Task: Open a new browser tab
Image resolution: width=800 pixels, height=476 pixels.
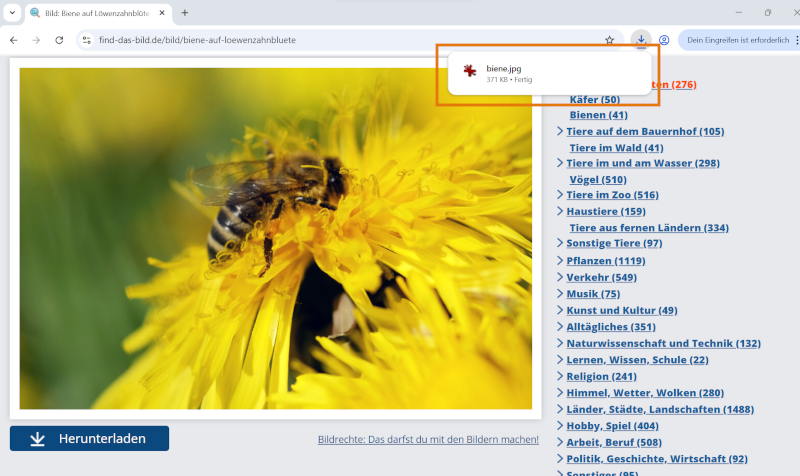Action: coord(185,12)
